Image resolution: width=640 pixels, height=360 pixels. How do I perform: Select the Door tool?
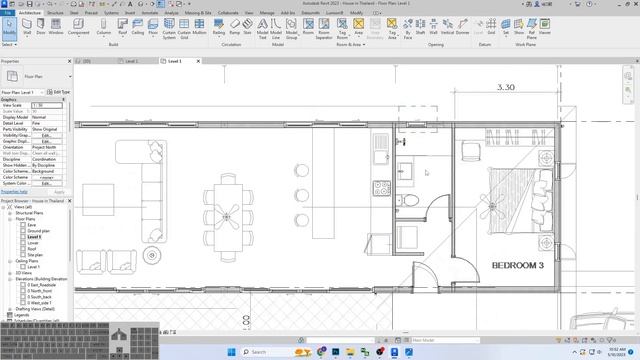(41, 27)
